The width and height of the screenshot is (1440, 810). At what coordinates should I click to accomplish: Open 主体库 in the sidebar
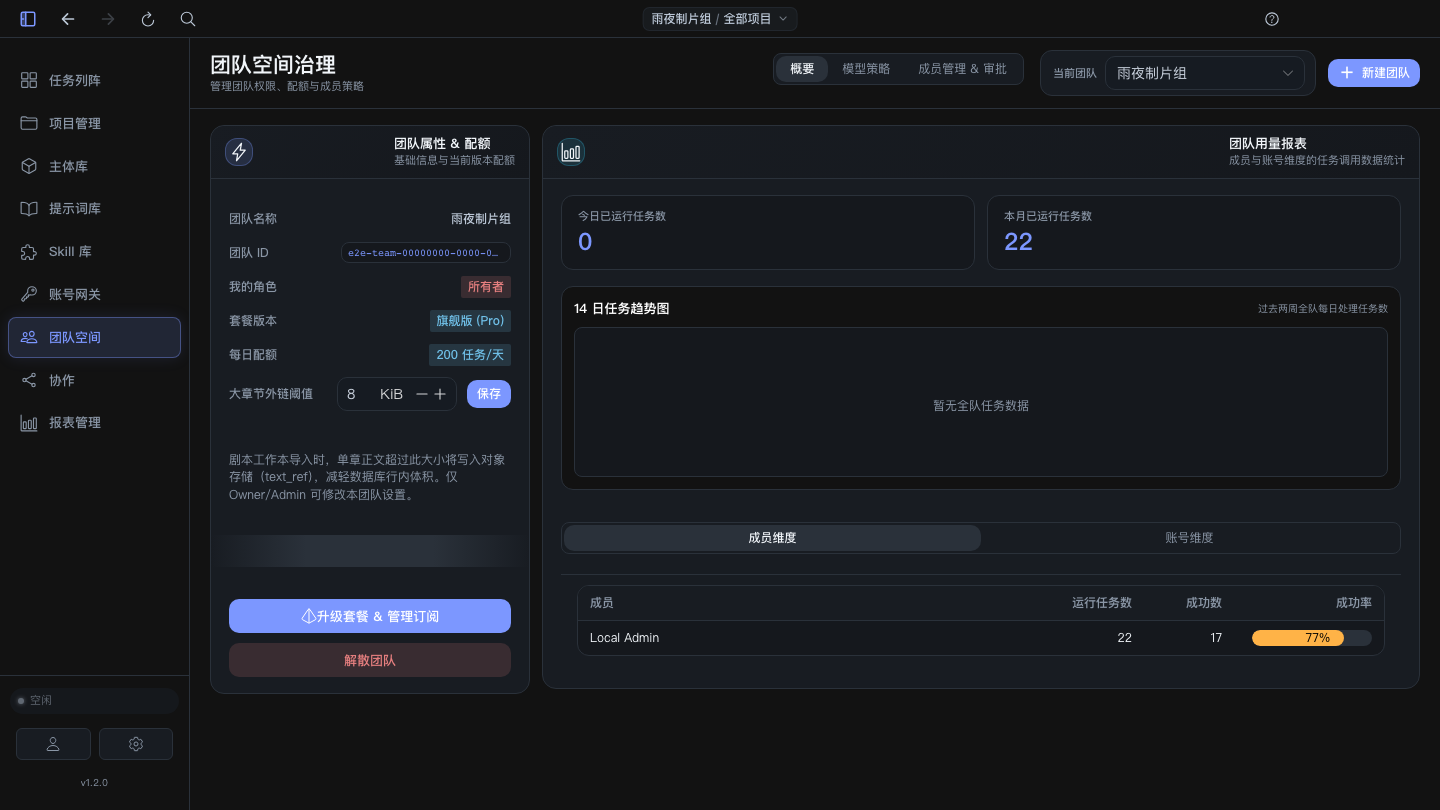(94, 166)
